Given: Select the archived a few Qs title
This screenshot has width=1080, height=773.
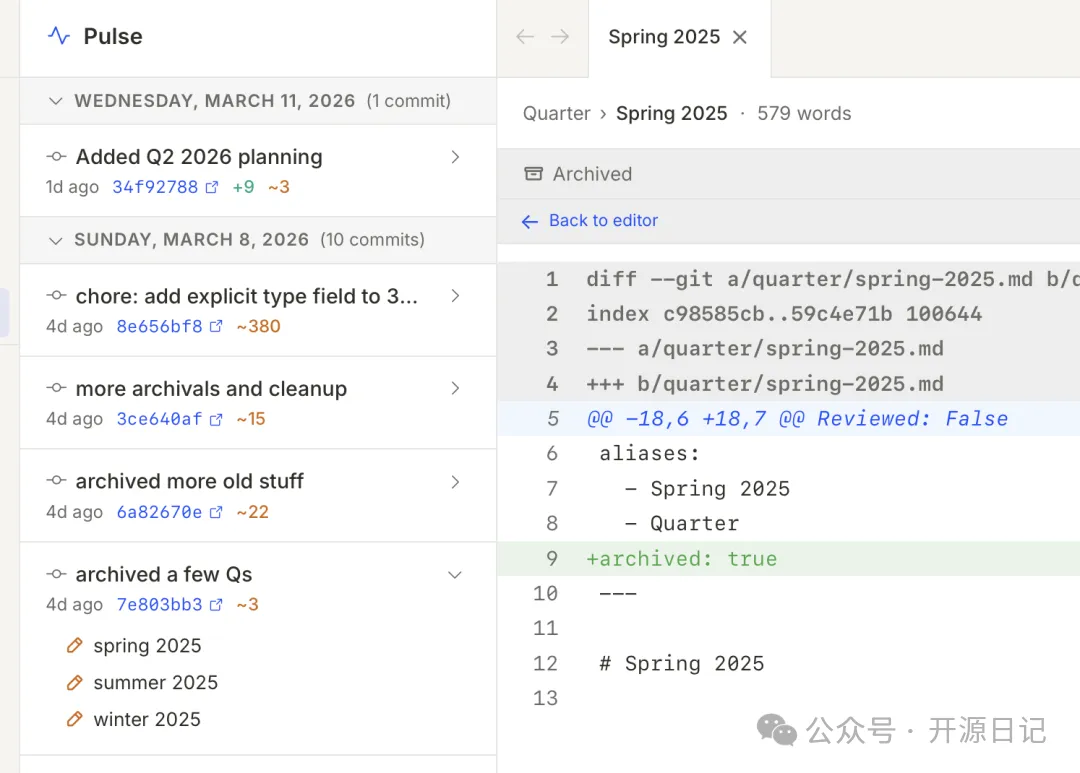Looking at the screenshot, I should pos(164,574).
